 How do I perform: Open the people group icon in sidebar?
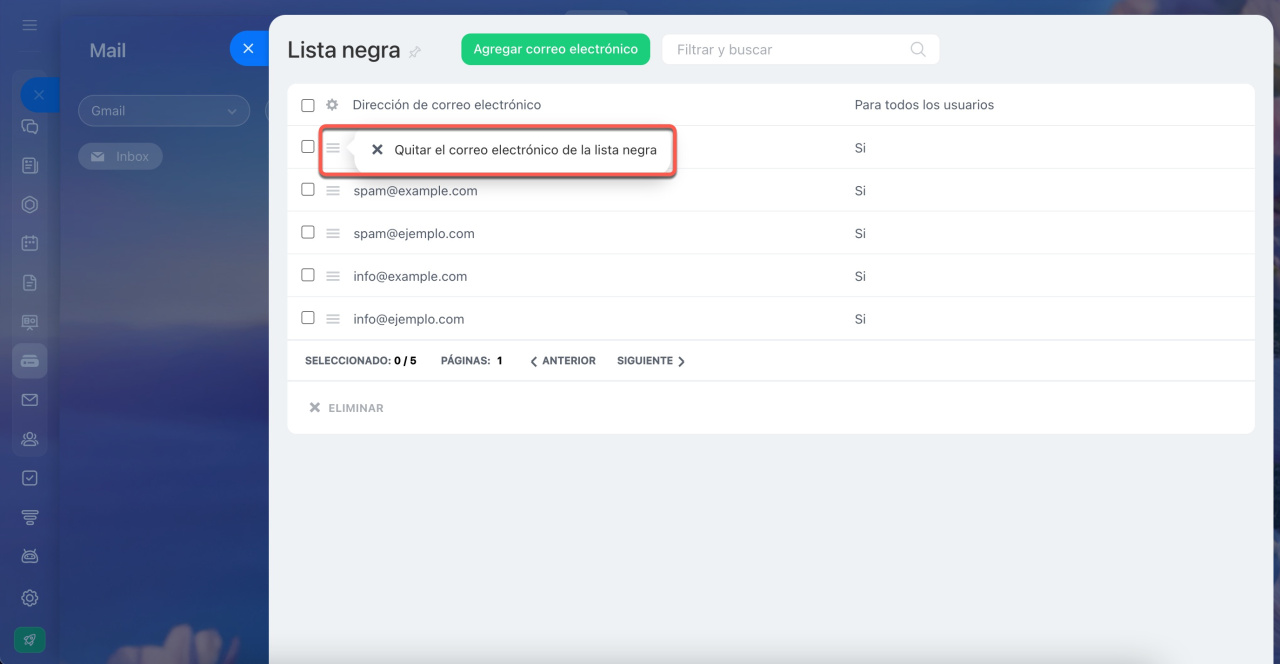coord(30,439)
